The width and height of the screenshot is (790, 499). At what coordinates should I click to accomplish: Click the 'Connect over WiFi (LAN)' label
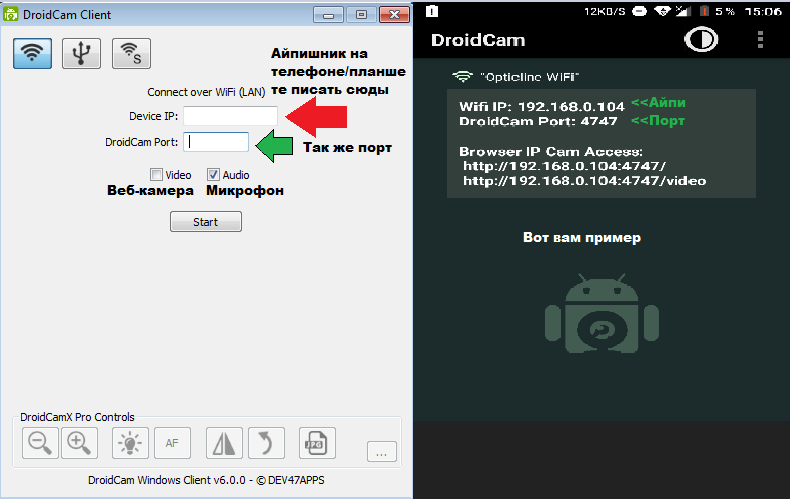click(x=206, y=92)
